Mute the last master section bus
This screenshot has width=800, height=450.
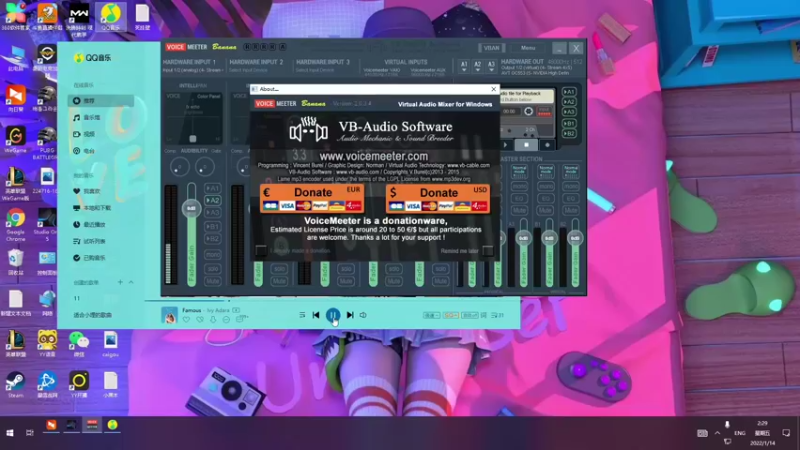(x=571, y=210)
